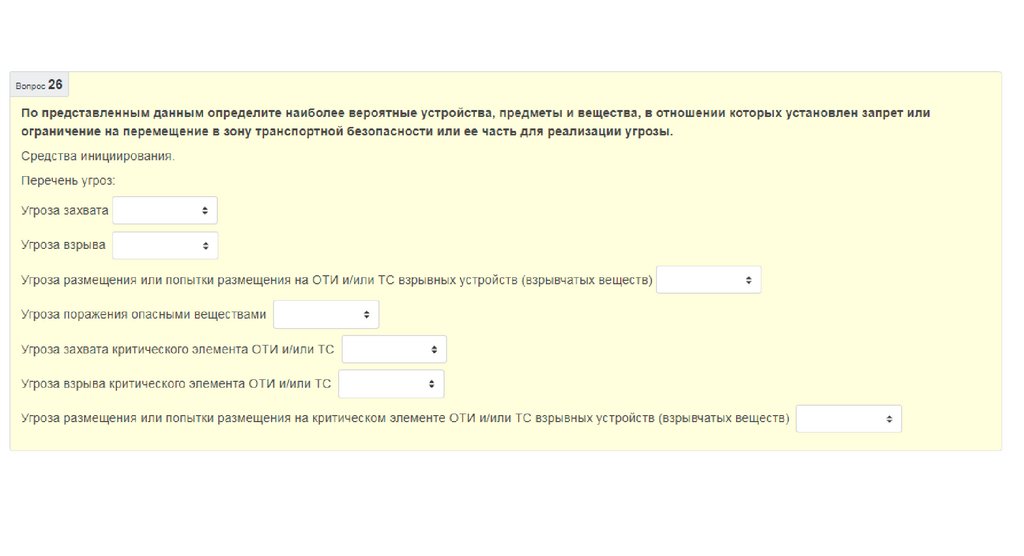The width and height of the screenshot is (1024, 556).
Task: Click label about размещения на ОТИ взрывных устройств
Action: pyautogui.click(x=337, y=280)
